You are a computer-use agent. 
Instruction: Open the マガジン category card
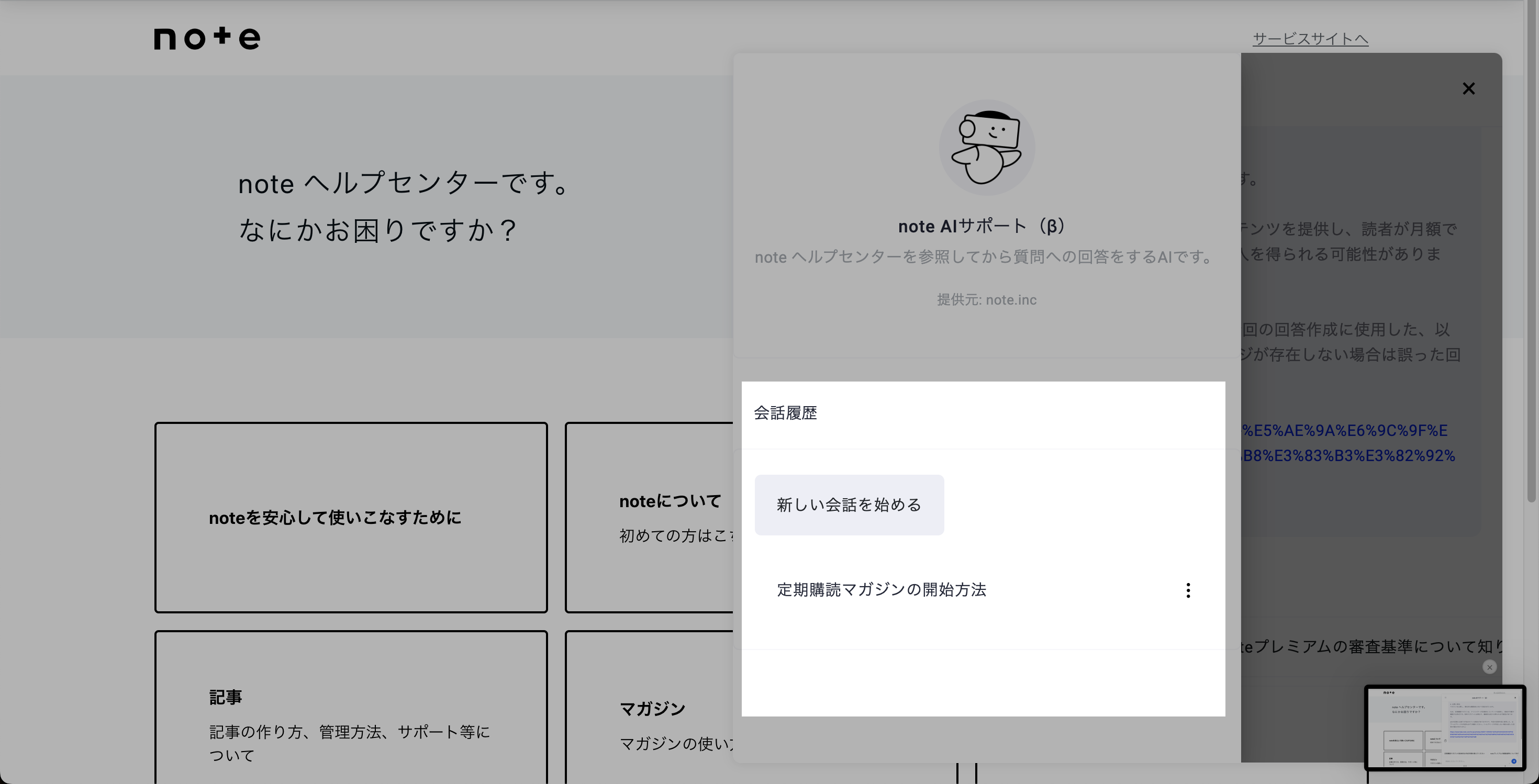click(650, 707)
